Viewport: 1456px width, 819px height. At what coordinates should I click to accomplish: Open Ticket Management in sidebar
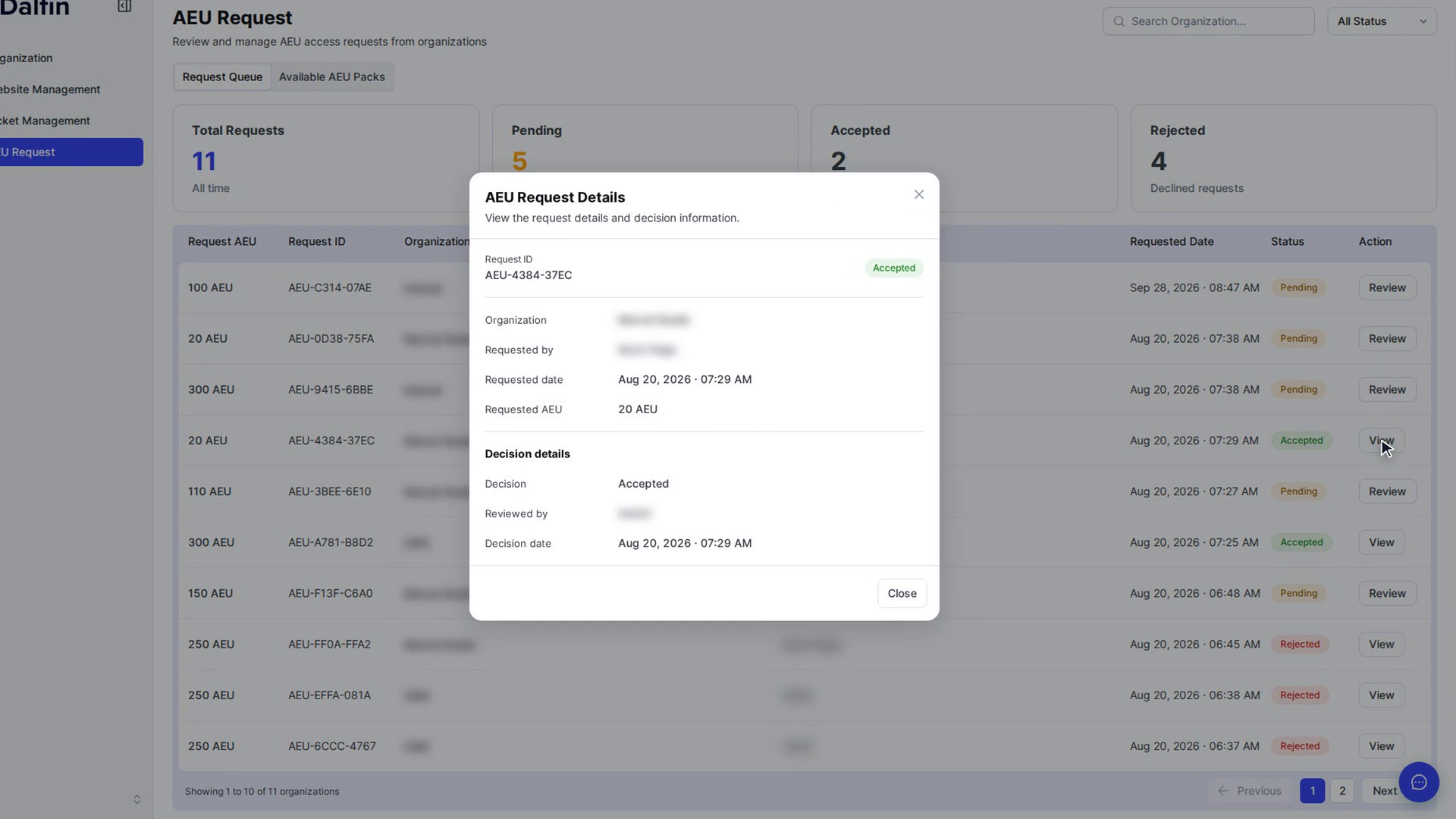pyautogui.click(x=45, y=121)
